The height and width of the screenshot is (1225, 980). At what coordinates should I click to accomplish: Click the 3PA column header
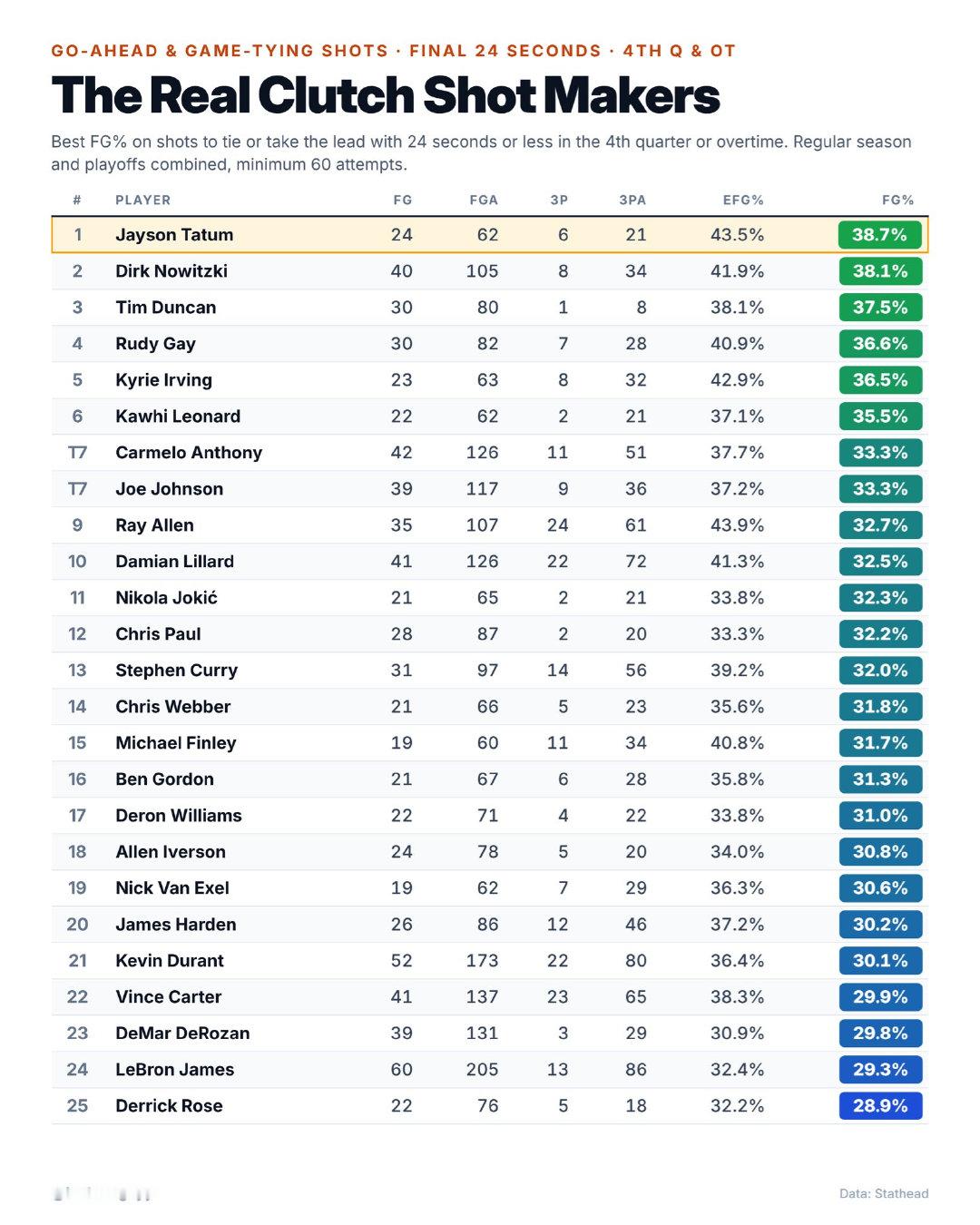tap(632, 200)
